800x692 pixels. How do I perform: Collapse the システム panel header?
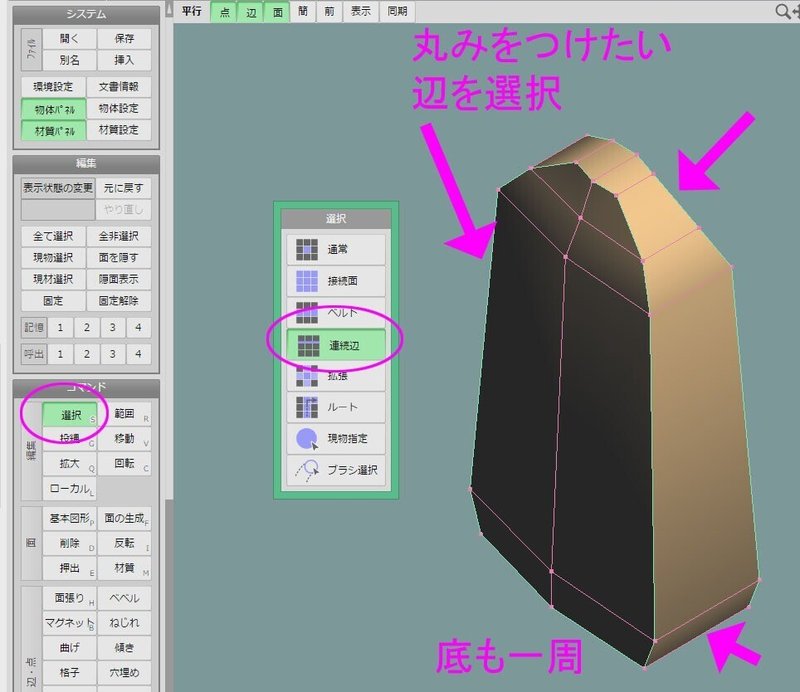[86, 15]
